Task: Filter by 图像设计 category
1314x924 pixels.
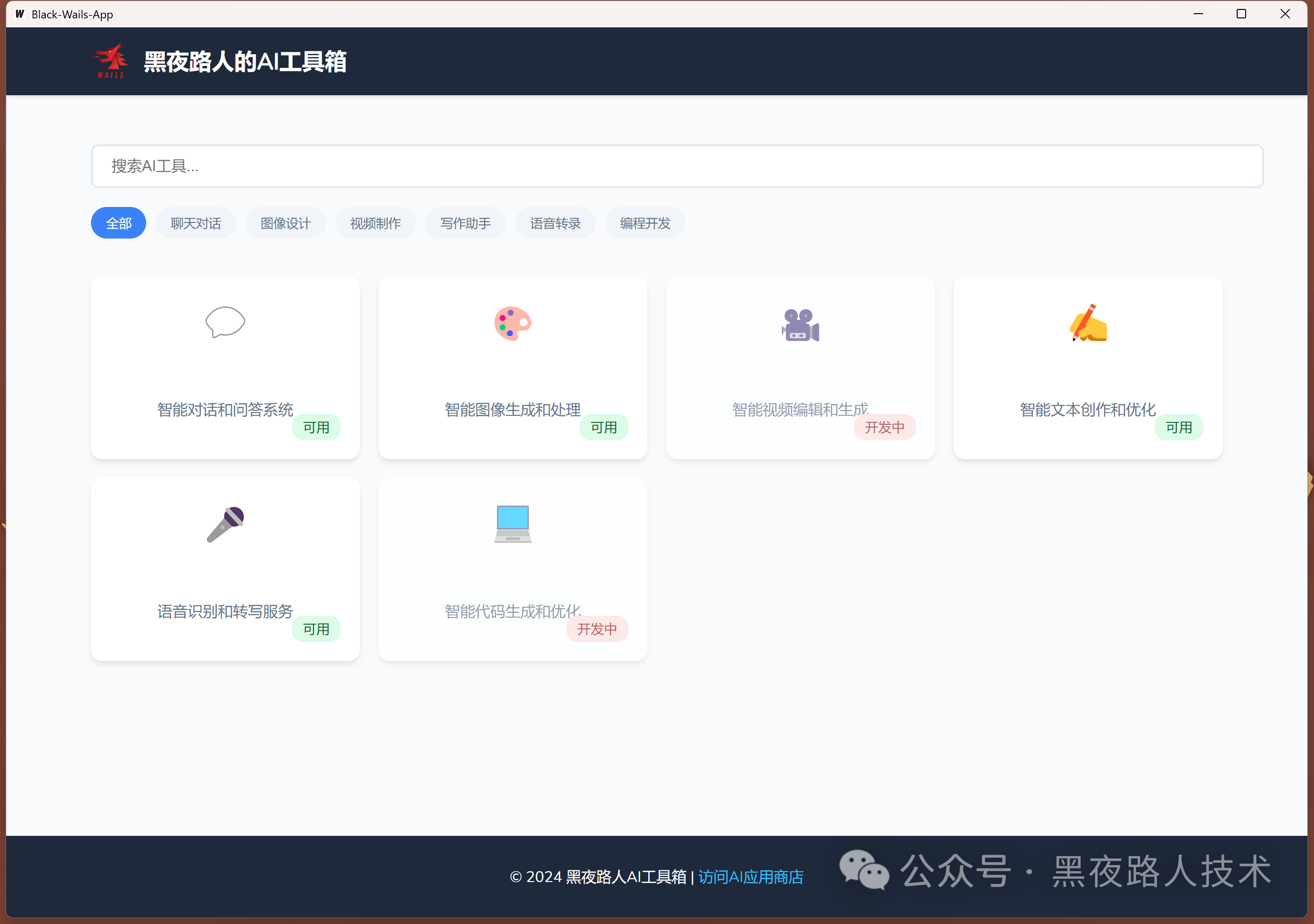Action: coord(286,223)
